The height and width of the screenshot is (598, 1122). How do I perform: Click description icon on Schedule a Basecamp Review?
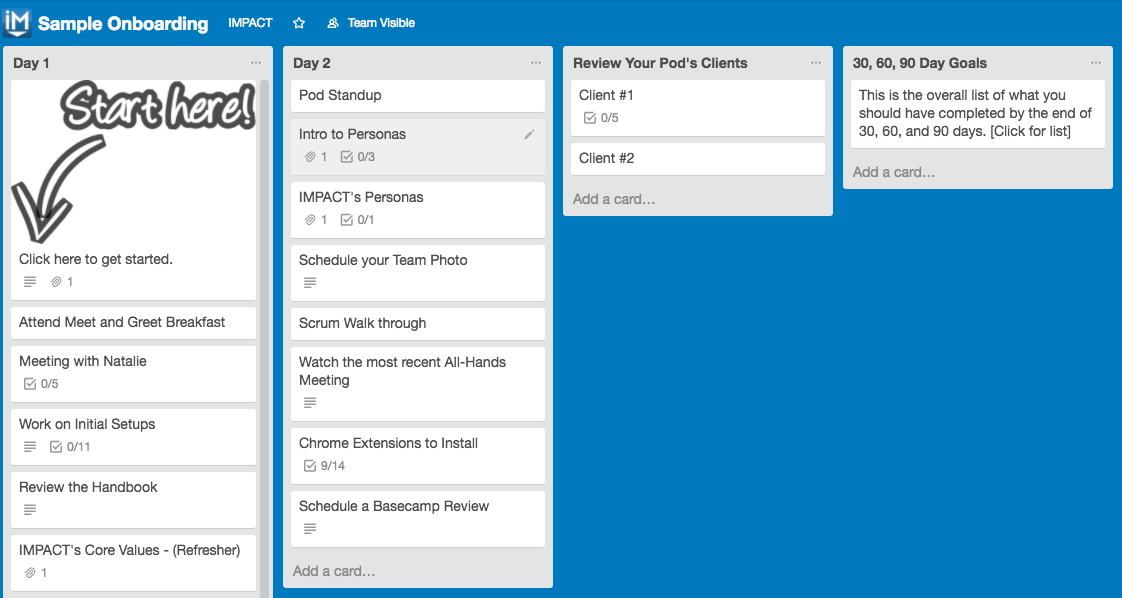point(310,529)
